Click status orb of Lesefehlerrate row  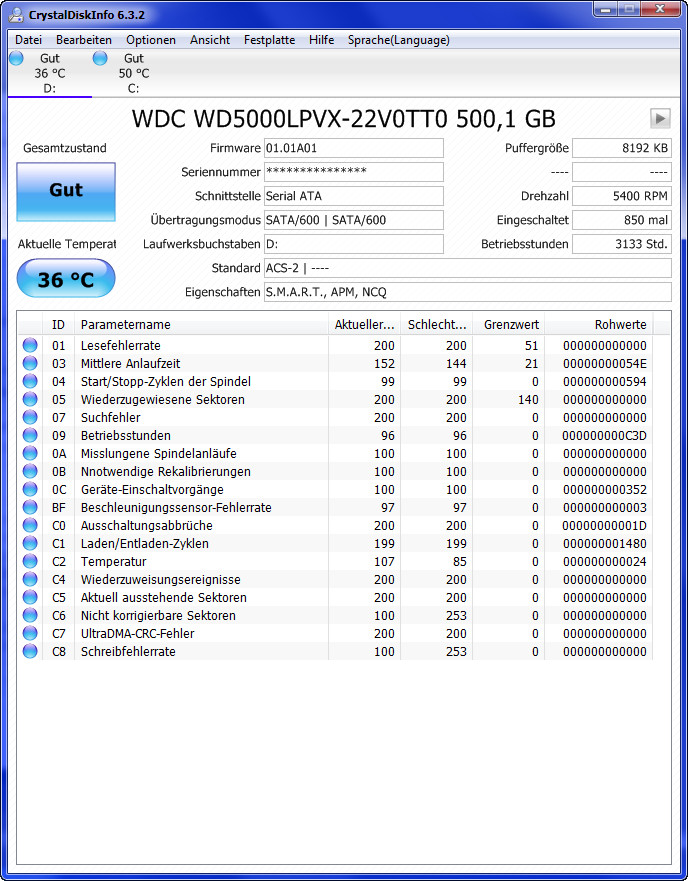30,346
